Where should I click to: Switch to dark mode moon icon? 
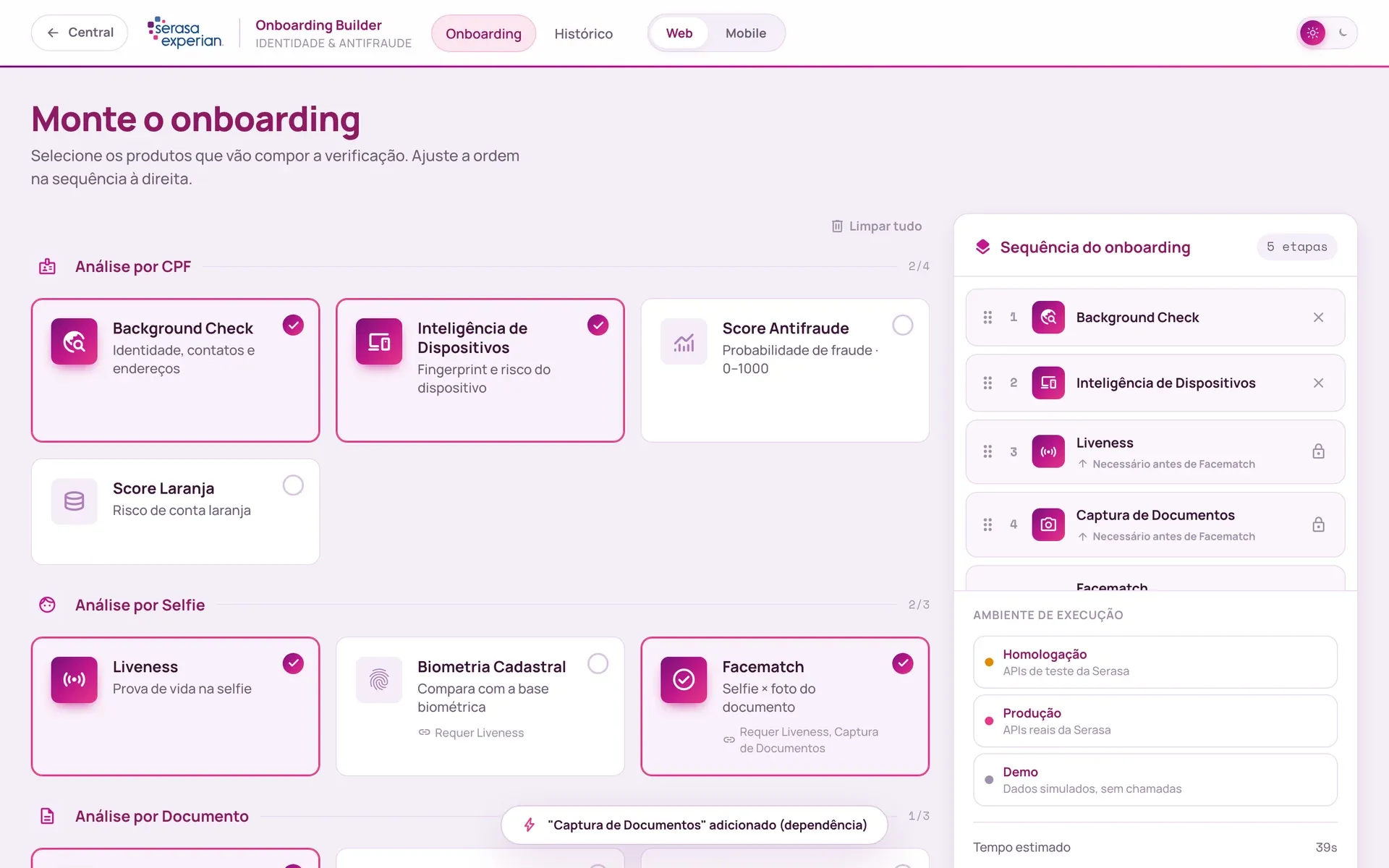coord(1343,33)
